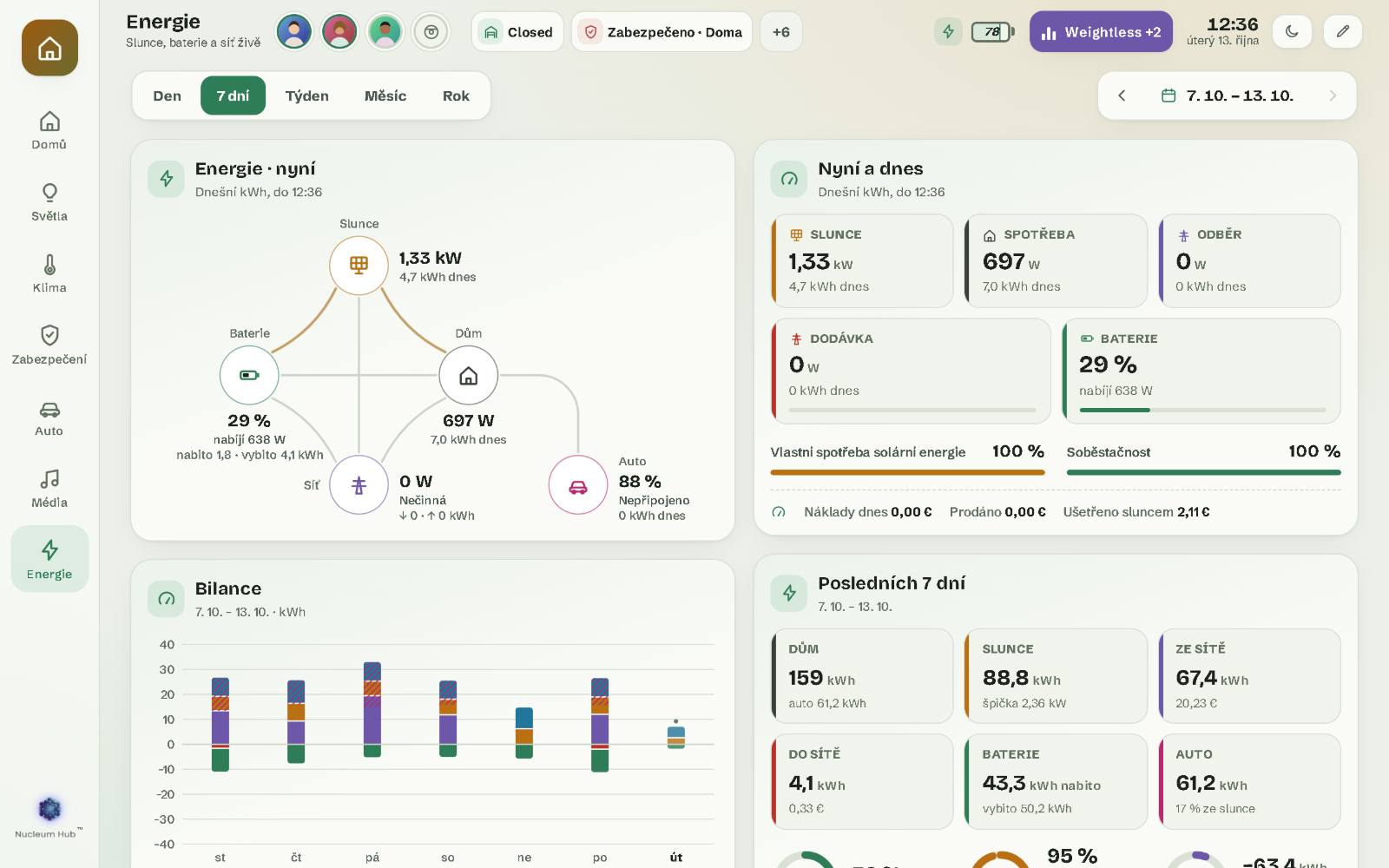Click the Slunce solar panel node
This screenshot has width=1389, height=868.
pyautogui.click(x=359, y=265)
